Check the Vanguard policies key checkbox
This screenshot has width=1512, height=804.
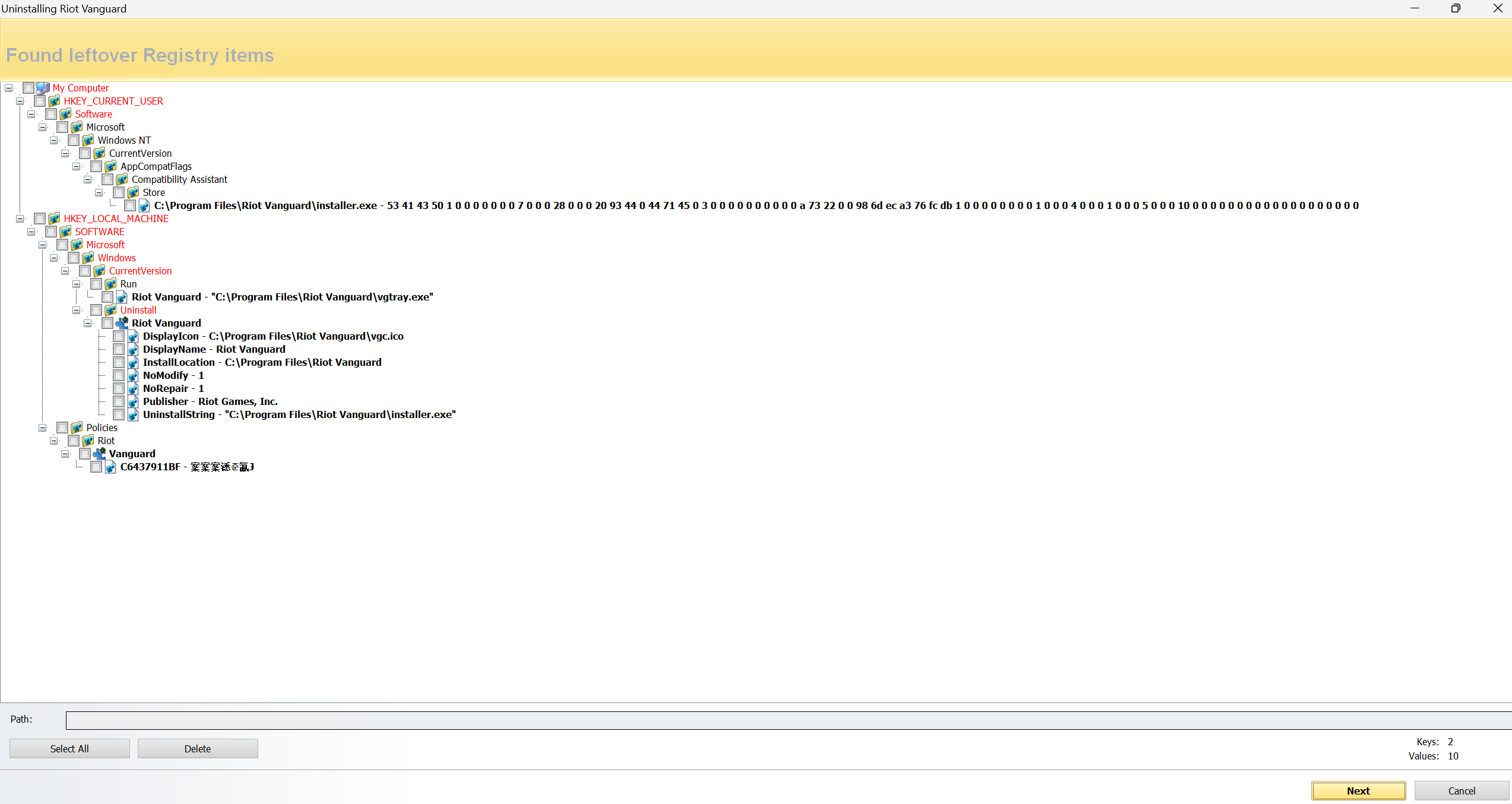point(85,454)
